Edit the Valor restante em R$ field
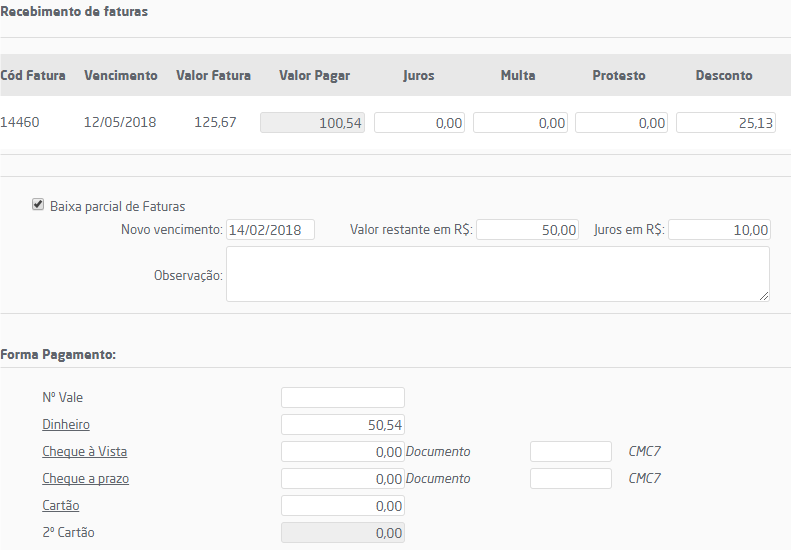The height and width of the screenshot is (550, 791). 529,230
